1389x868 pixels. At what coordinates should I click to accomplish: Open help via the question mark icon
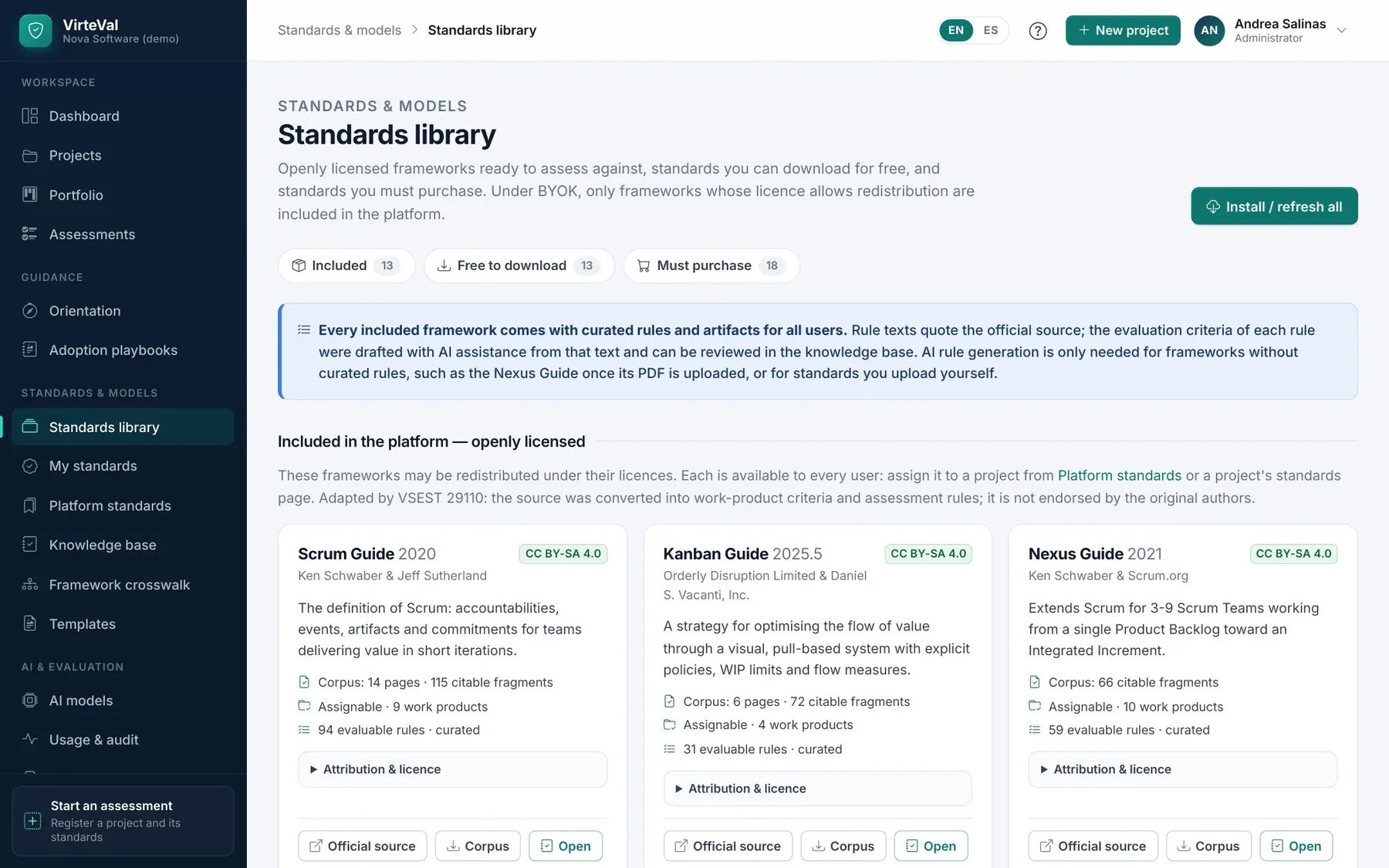(x=1038, y=31)
